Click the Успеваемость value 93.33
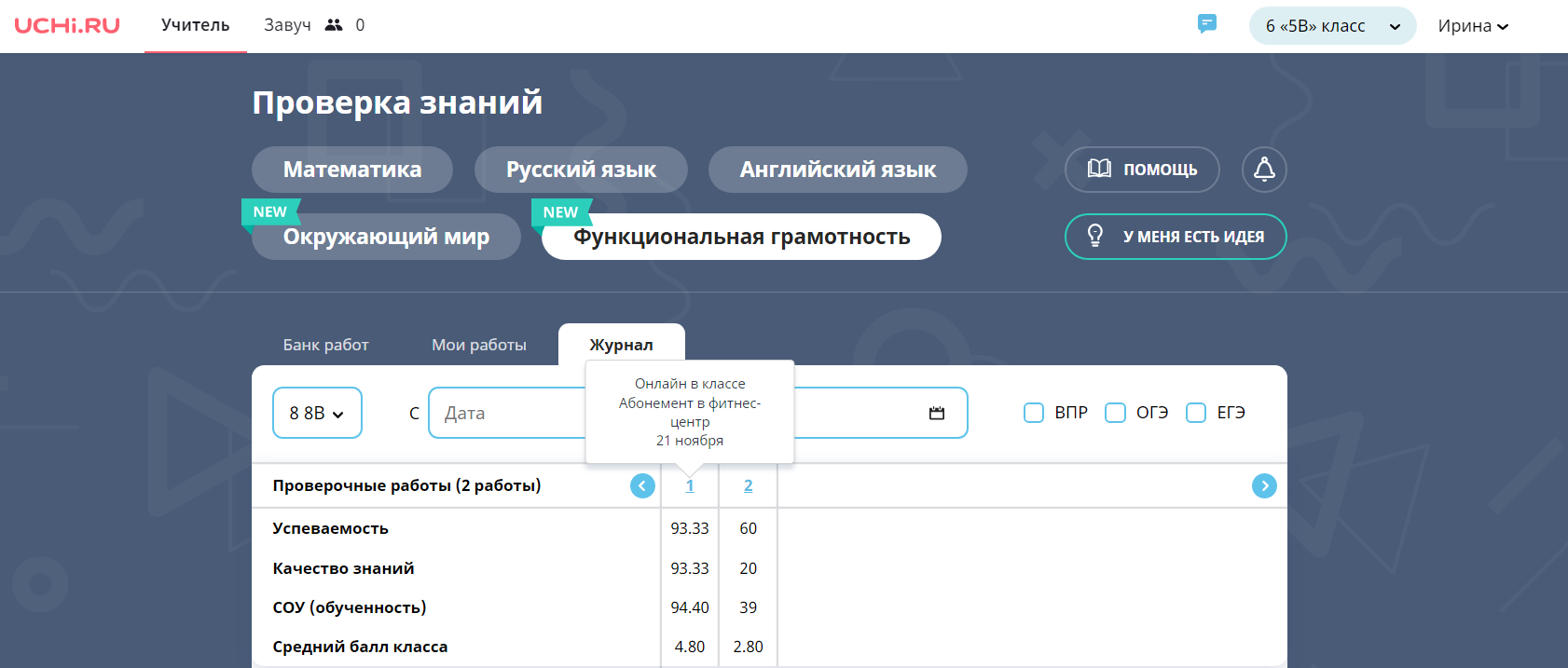Screen dimensions: 1568x668 coord(690,528)
